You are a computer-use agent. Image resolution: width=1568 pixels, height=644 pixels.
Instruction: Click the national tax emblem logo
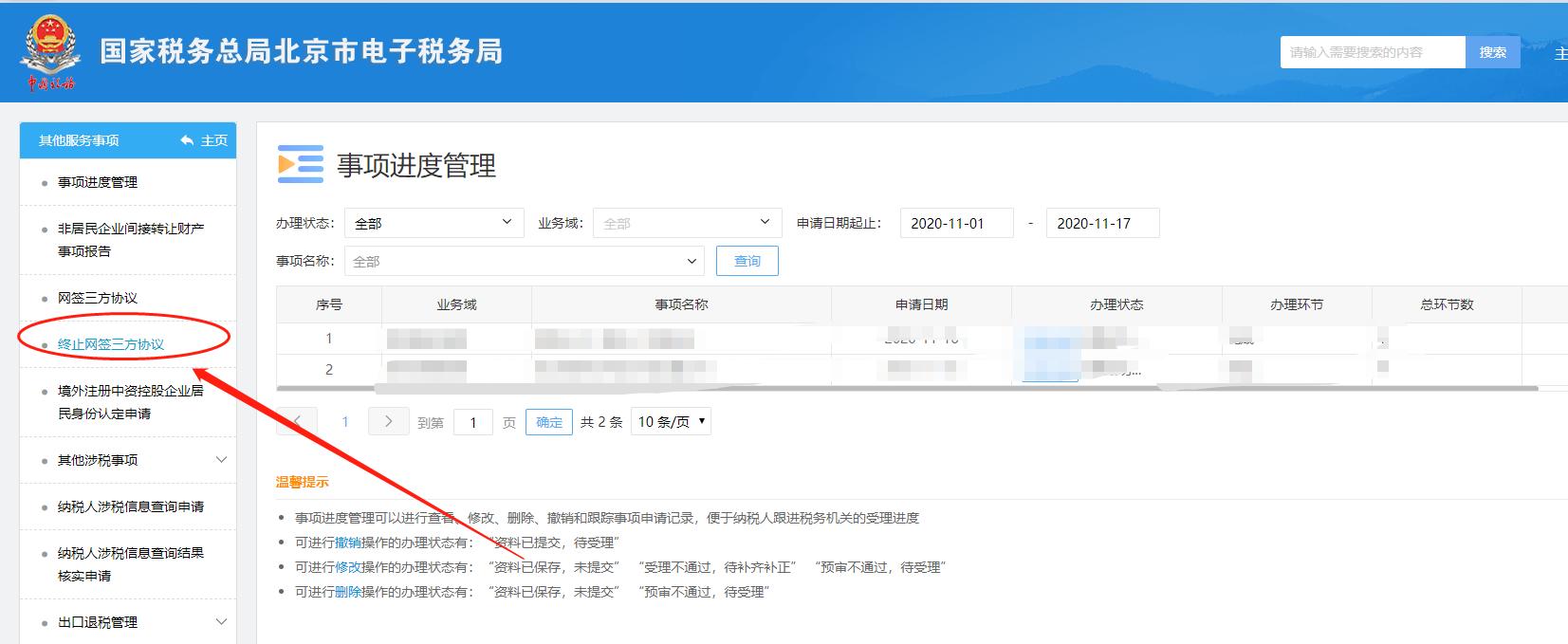[50, 52]
